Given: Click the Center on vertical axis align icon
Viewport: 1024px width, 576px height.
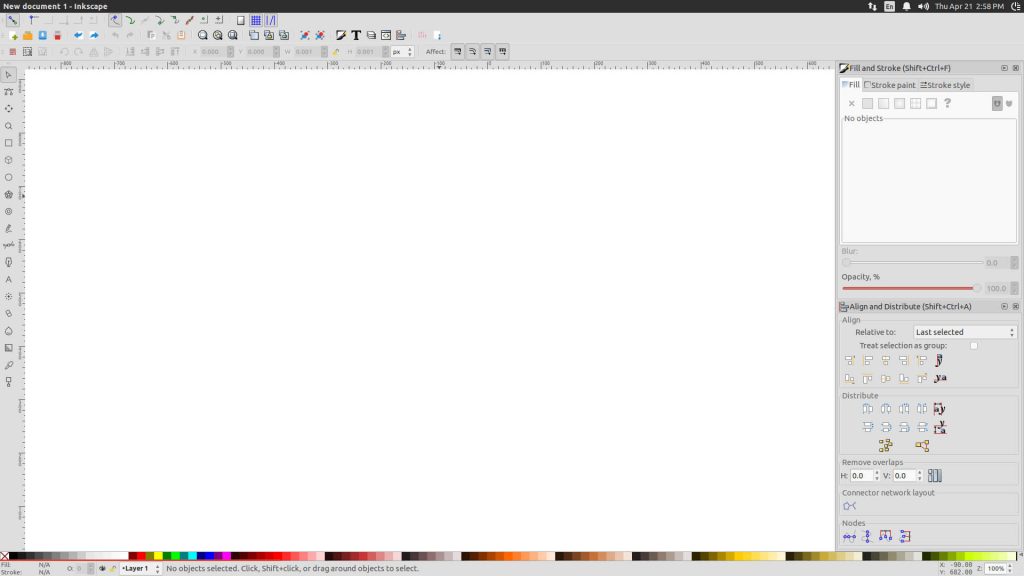Looking at the screenshot, I should (x=885, y=360).
